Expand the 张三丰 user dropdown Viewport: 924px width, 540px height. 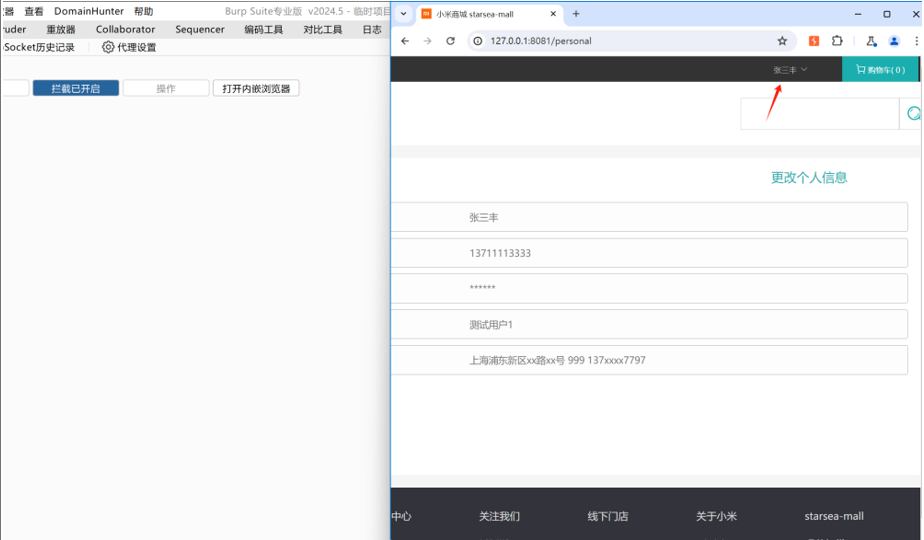789,70
